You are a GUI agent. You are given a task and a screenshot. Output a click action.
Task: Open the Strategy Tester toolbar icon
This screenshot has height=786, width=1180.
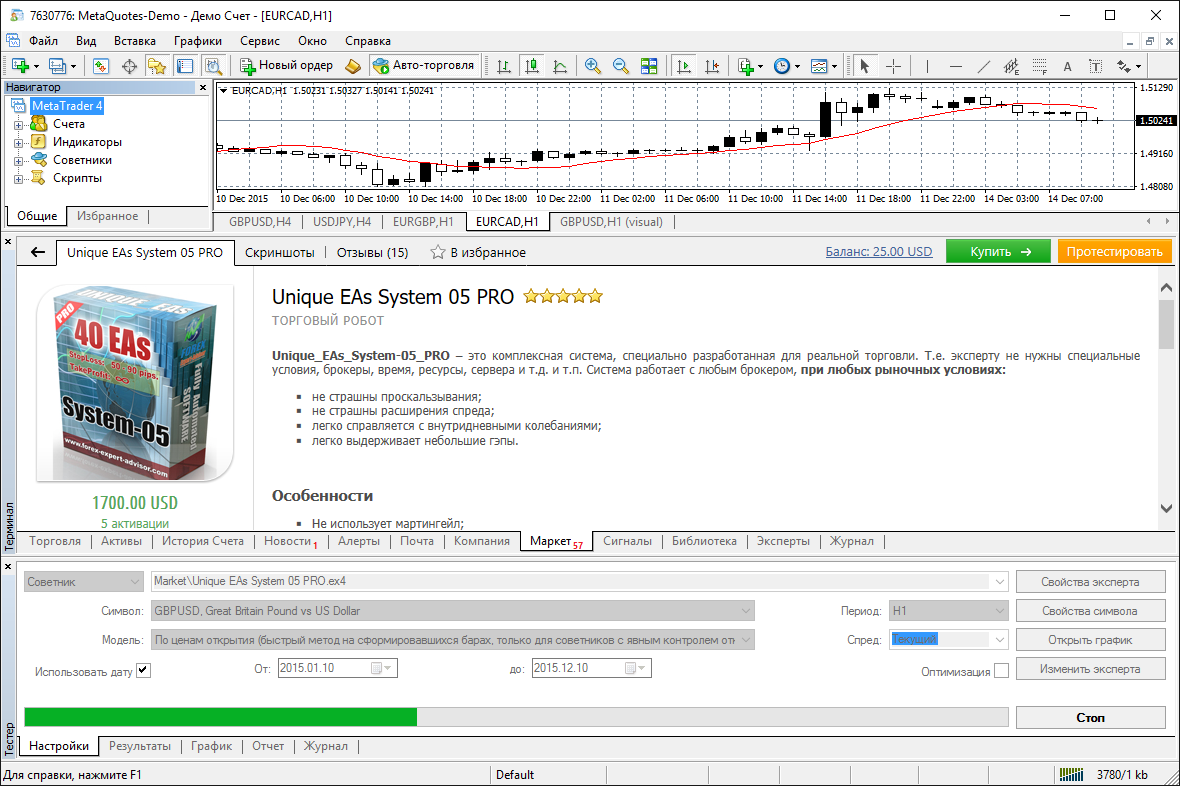click(213, 66)
